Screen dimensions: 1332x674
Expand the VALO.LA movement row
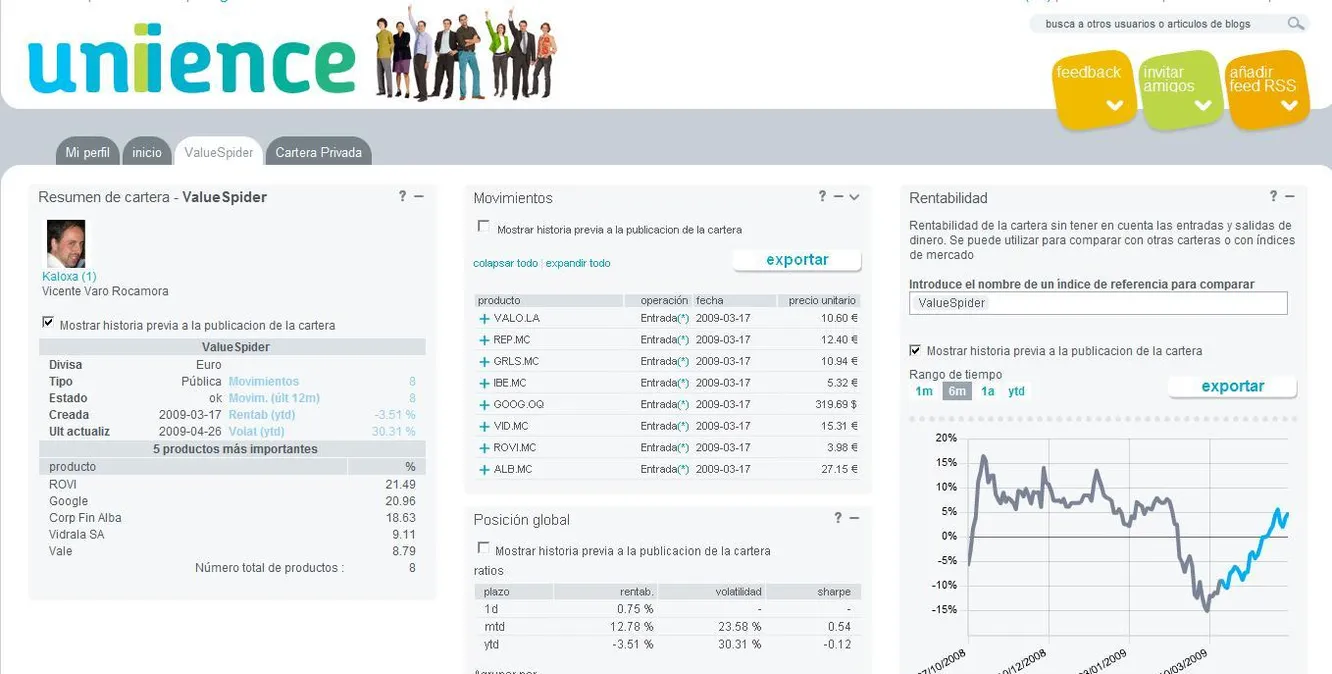pyautogui.click(x=485, y=319)
